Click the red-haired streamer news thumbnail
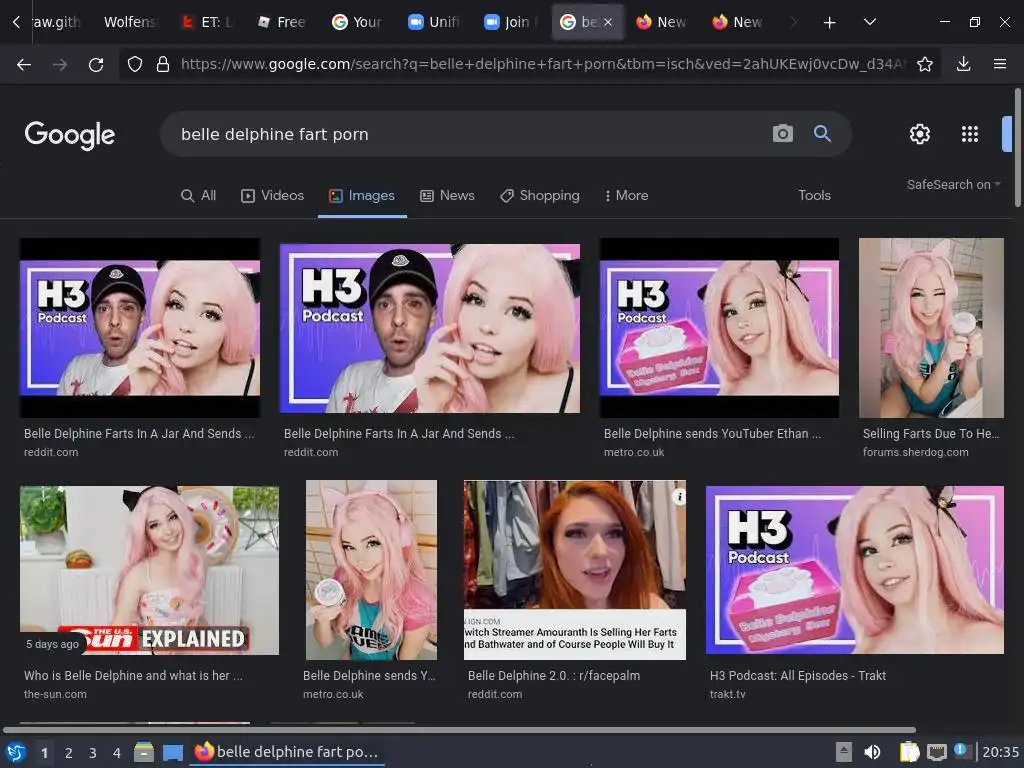The height and width of the screenshot is (768, 1024). 575,570
